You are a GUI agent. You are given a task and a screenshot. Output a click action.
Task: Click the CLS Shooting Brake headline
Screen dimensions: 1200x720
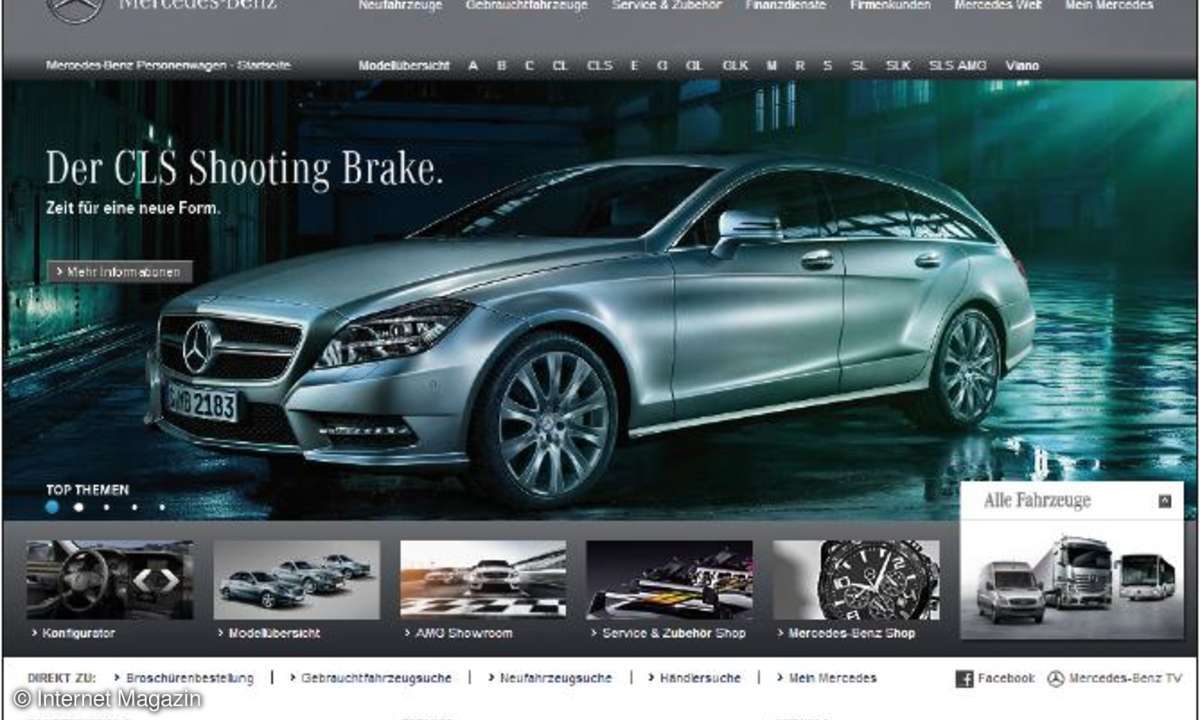[x=244, y=169]
